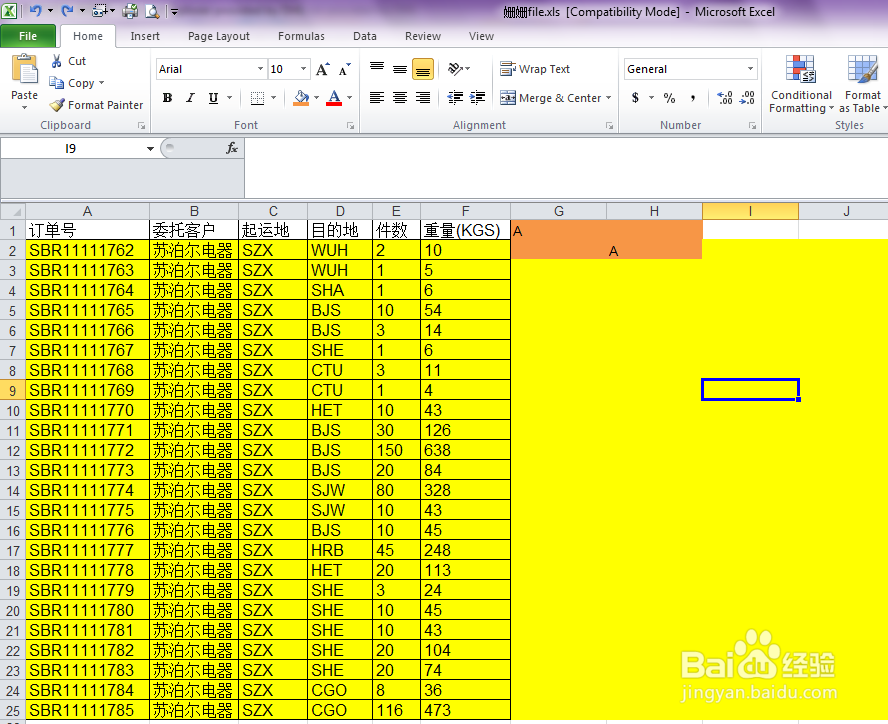The width and height of the screenshot is (888, 724).
Task: Toggle Bold formatting
Action: [x=167, y=97]
